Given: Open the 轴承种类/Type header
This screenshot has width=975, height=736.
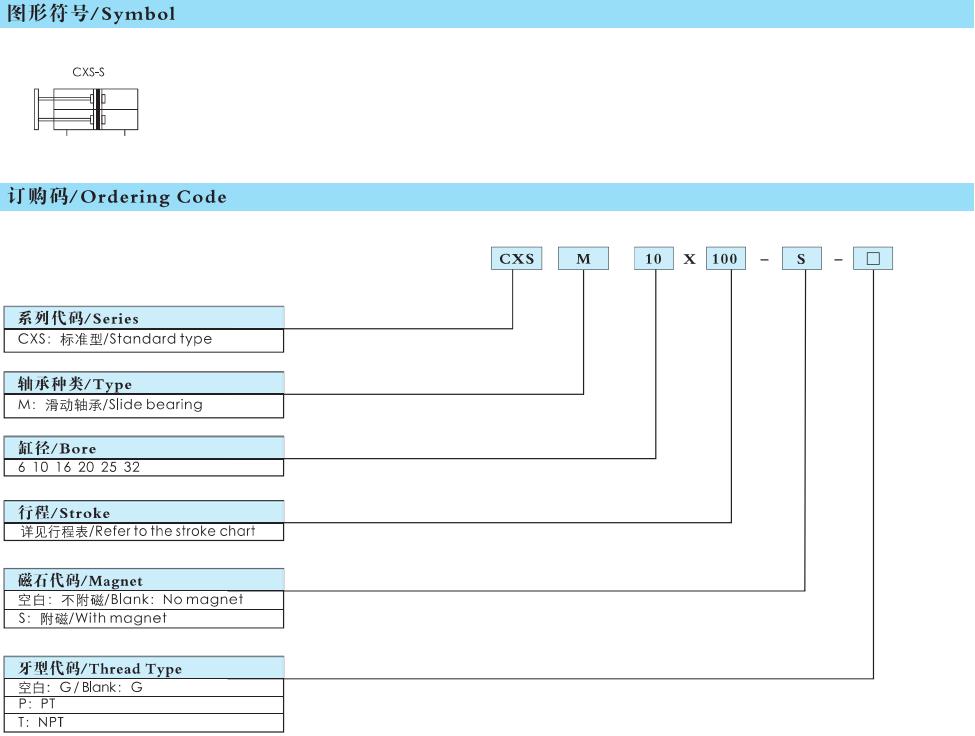Looking at the screenshot, I should tap(144, 384).
